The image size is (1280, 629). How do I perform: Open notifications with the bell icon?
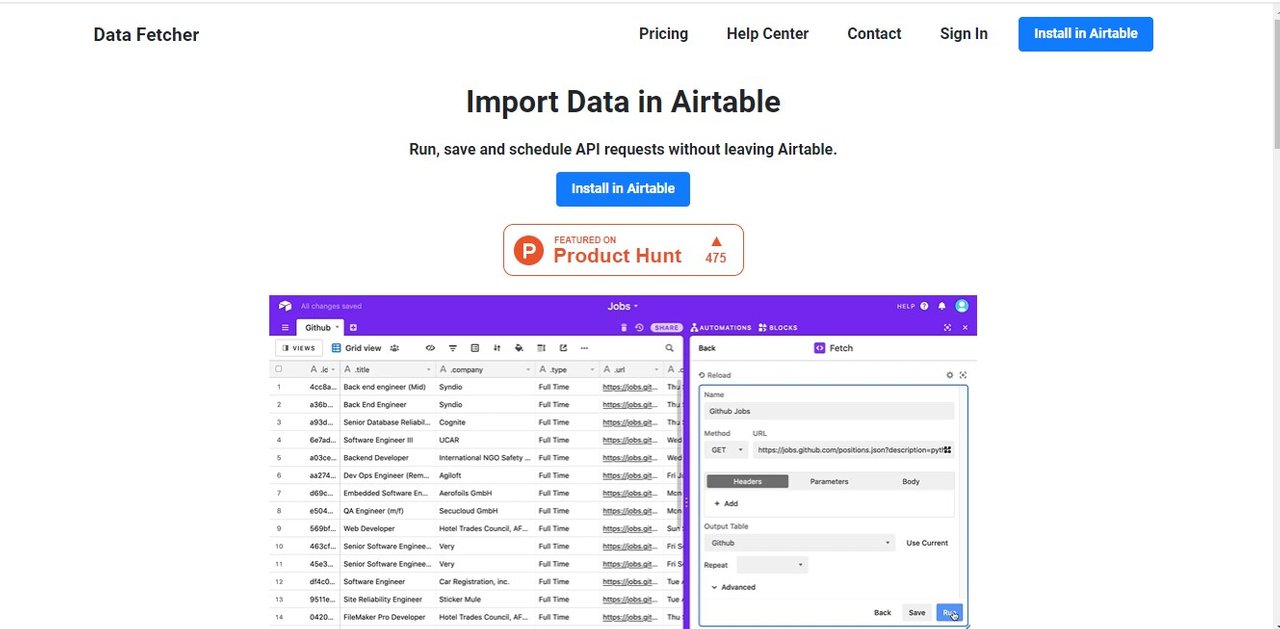[942, 306]
